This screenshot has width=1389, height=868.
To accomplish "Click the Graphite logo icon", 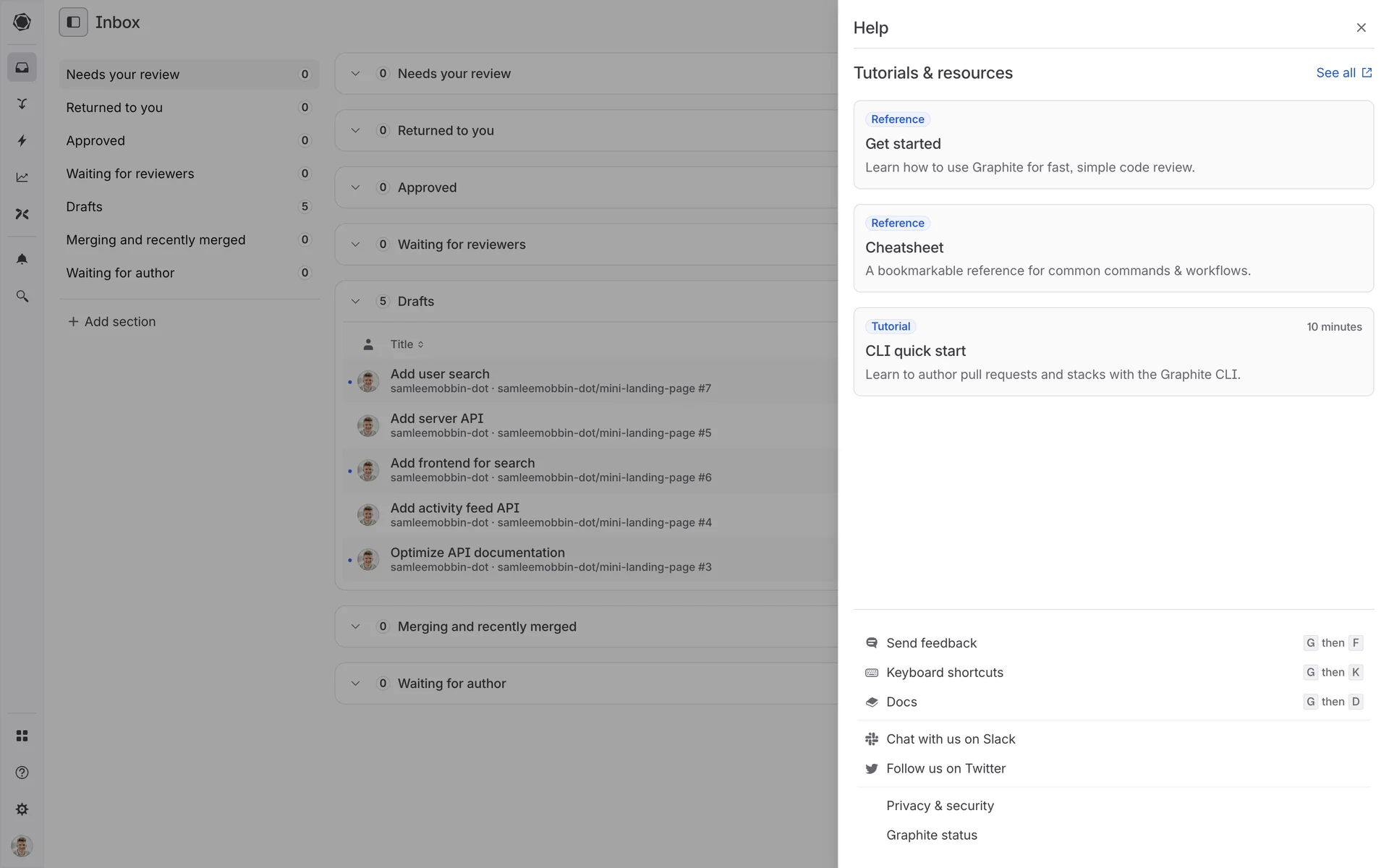I will click(22, 22).
